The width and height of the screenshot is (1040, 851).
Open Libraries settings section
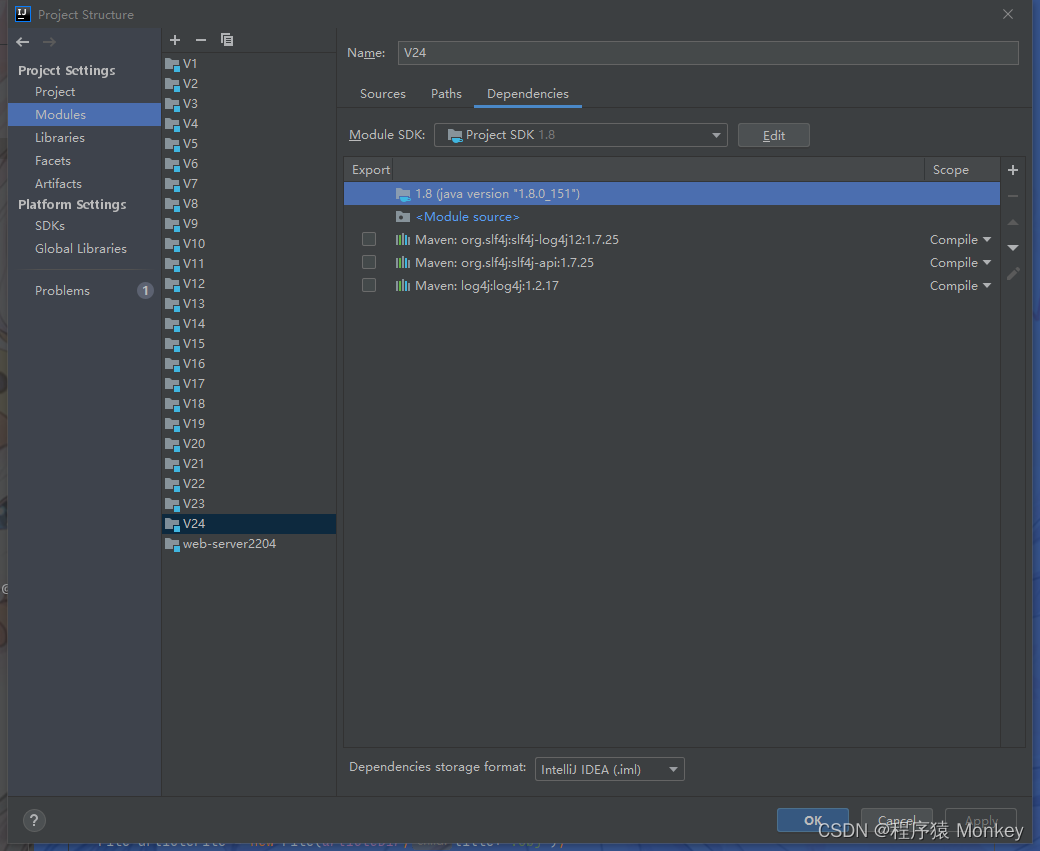[x=60, y=137]
